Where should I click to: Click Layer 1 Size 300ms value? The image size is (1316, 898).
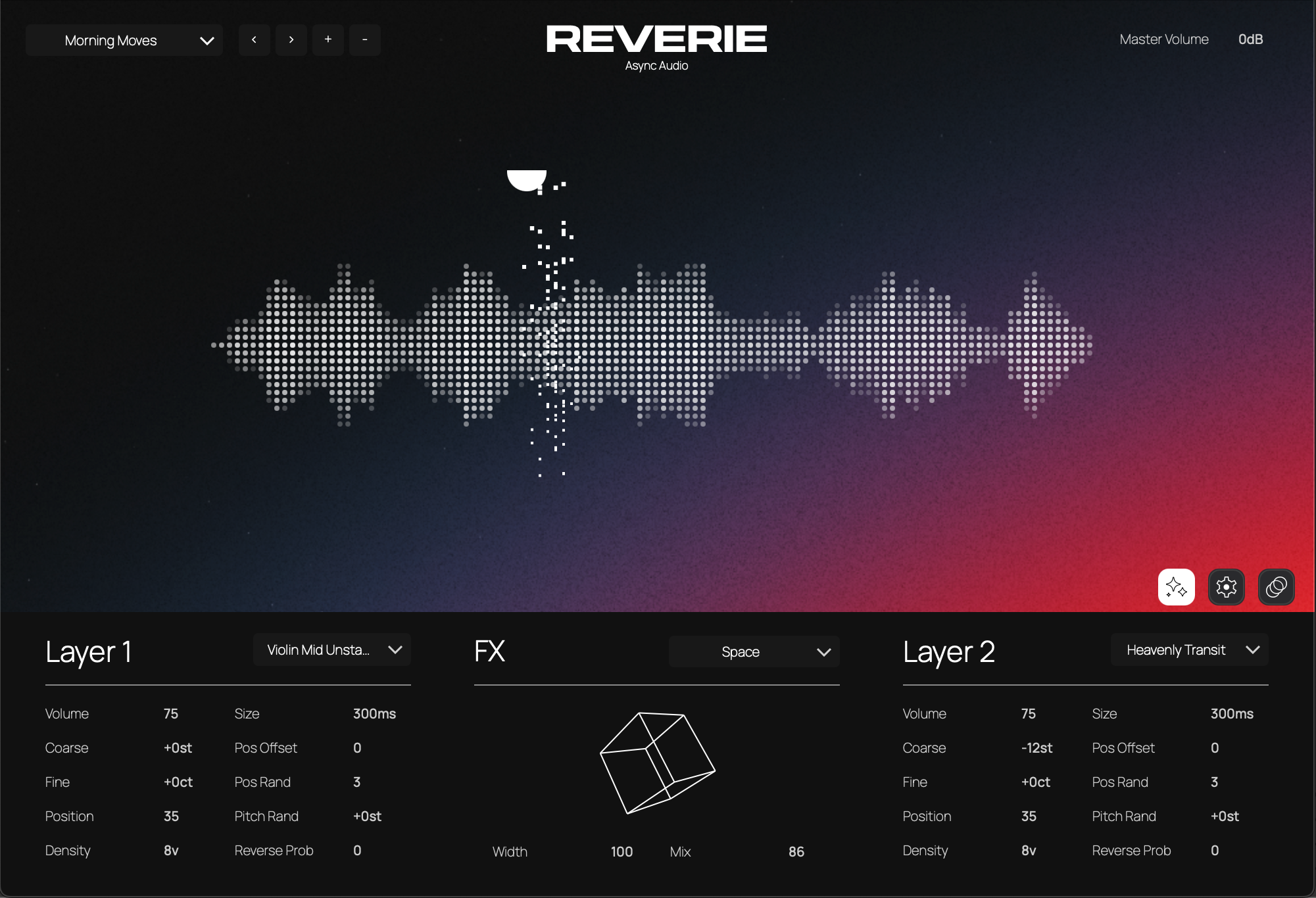374,714
